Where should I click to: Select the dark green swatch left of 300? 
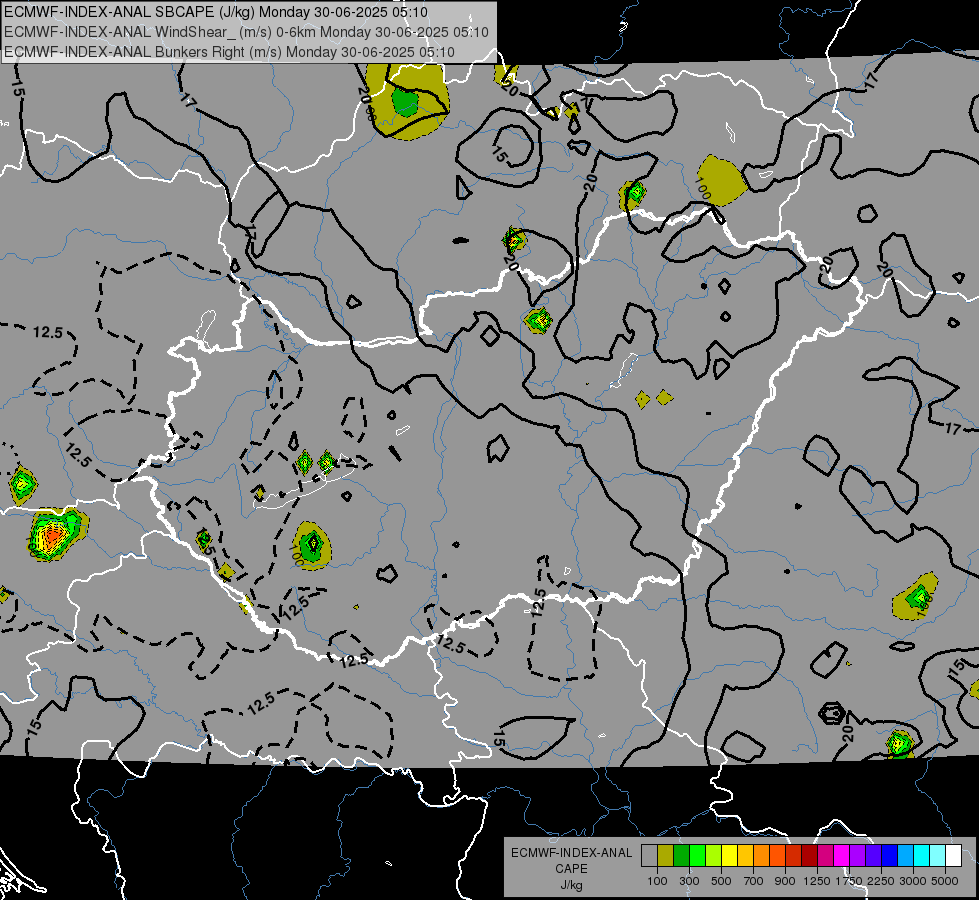click(x=681, y=856)
